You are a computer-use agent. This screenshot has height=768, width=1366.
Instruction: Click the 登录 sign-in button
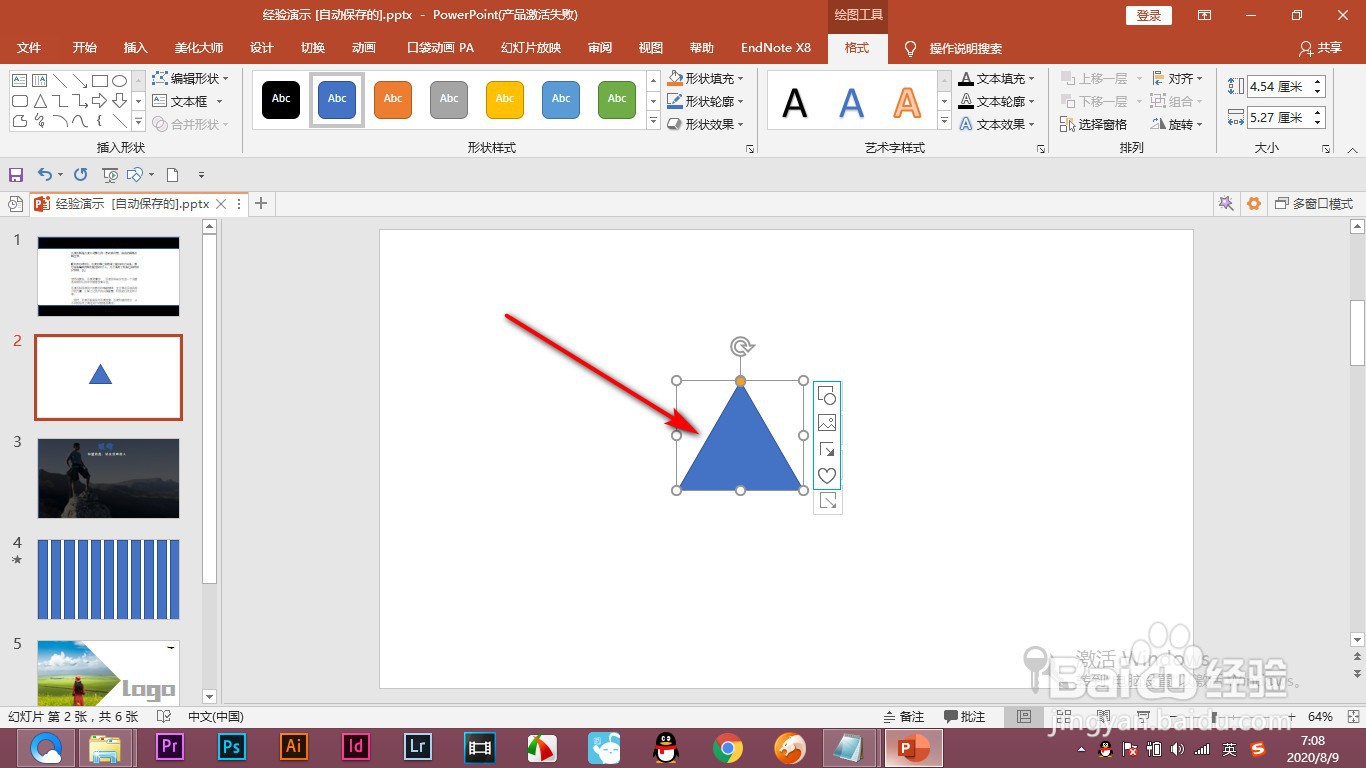[x=1149, y=15]
